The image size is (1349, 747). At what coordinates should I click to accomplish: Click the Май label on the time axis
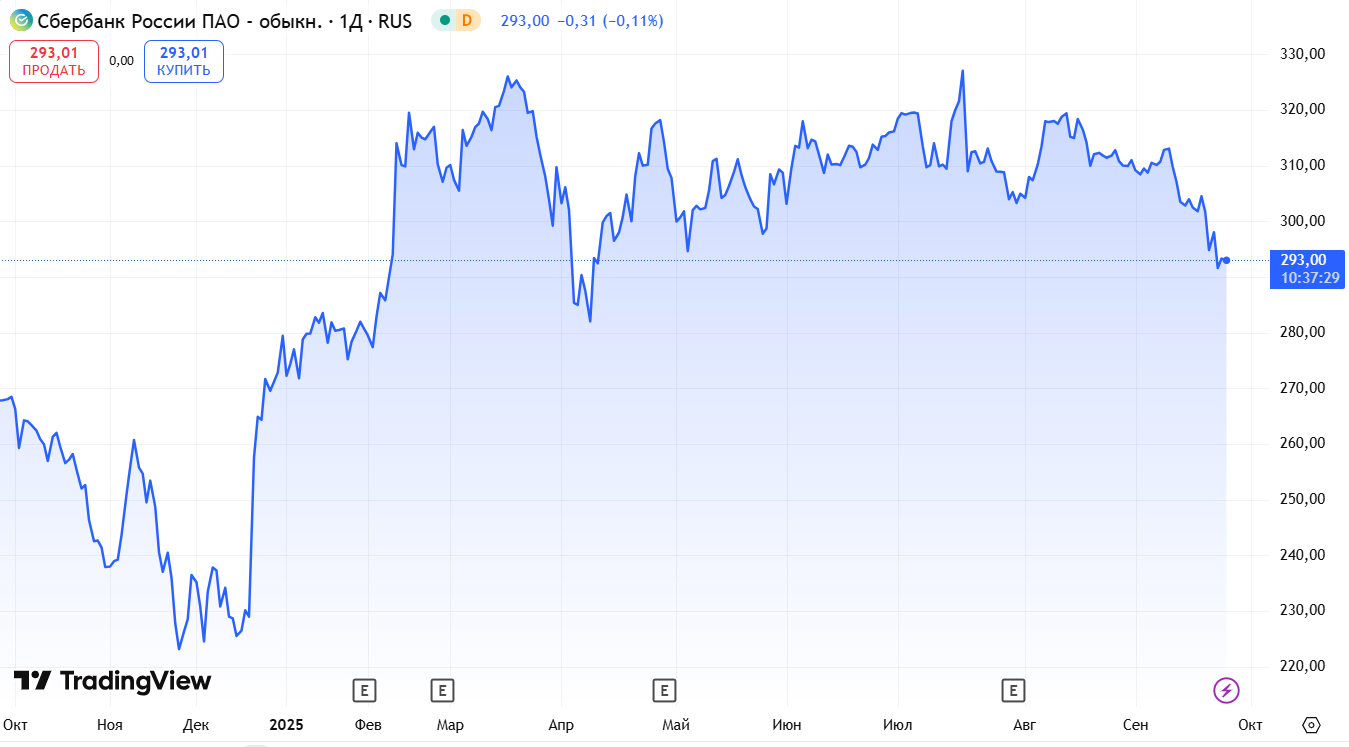[676, 725]
